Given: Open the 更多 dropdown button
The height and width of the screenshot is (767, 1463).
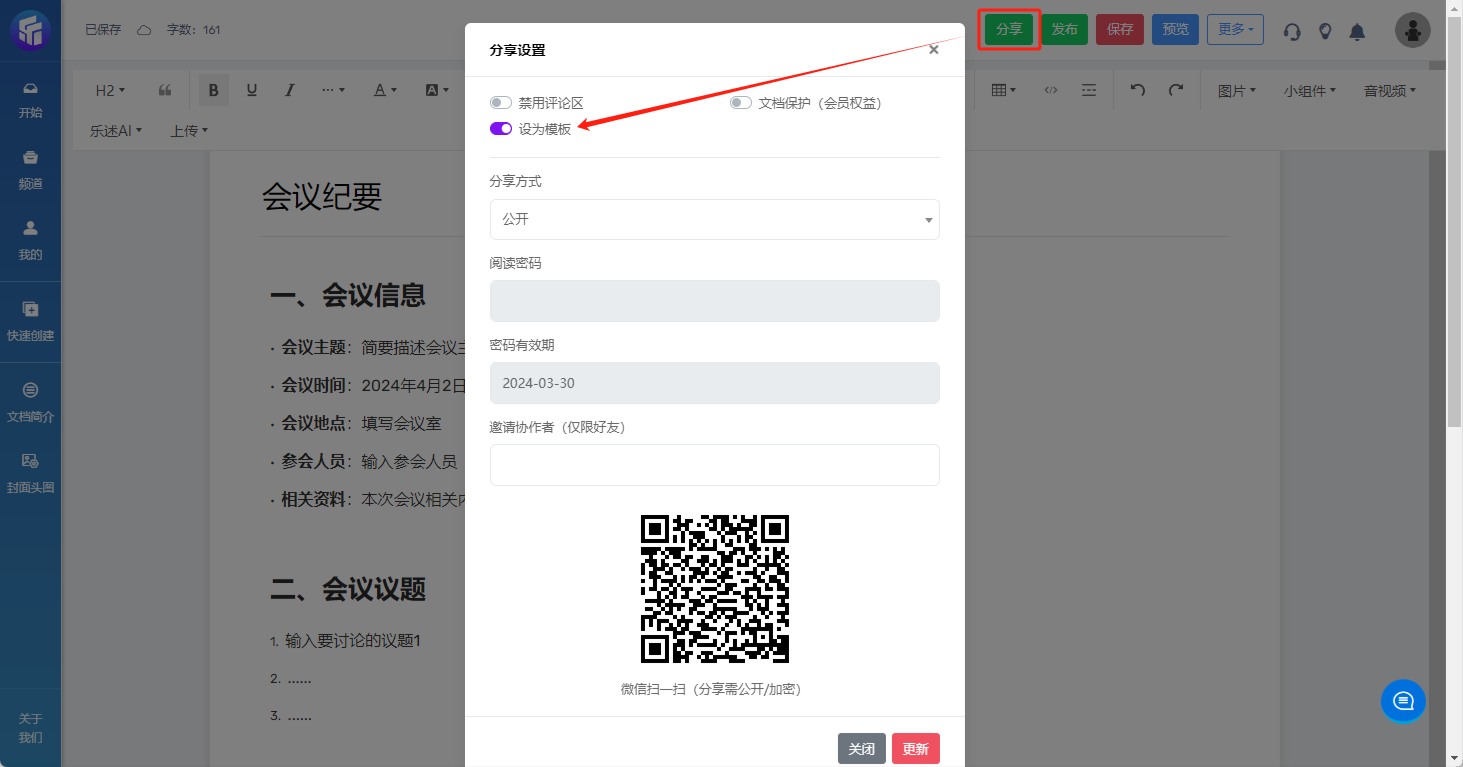Looking at the screenshot, I should 1235,29.
